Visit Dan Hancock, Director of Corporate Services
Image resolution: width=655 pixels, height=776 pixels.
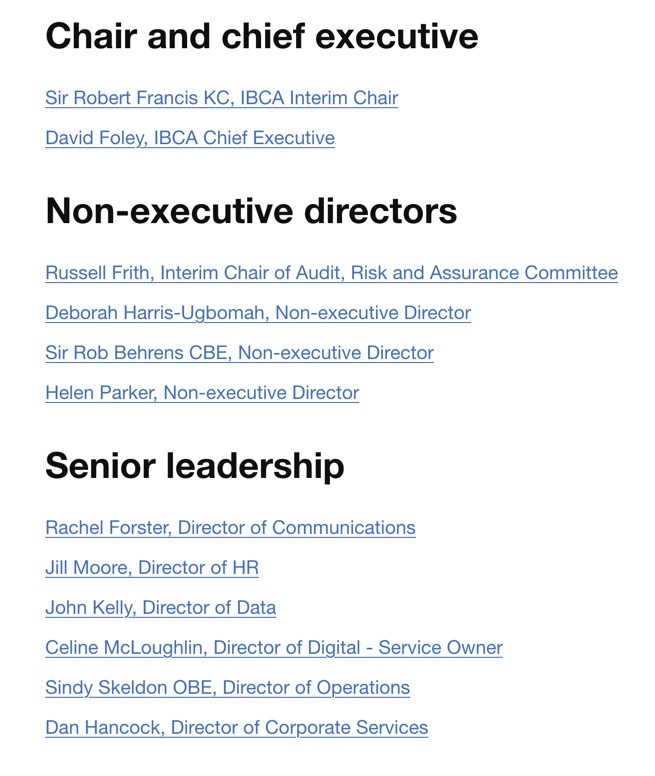pos(236,728)
